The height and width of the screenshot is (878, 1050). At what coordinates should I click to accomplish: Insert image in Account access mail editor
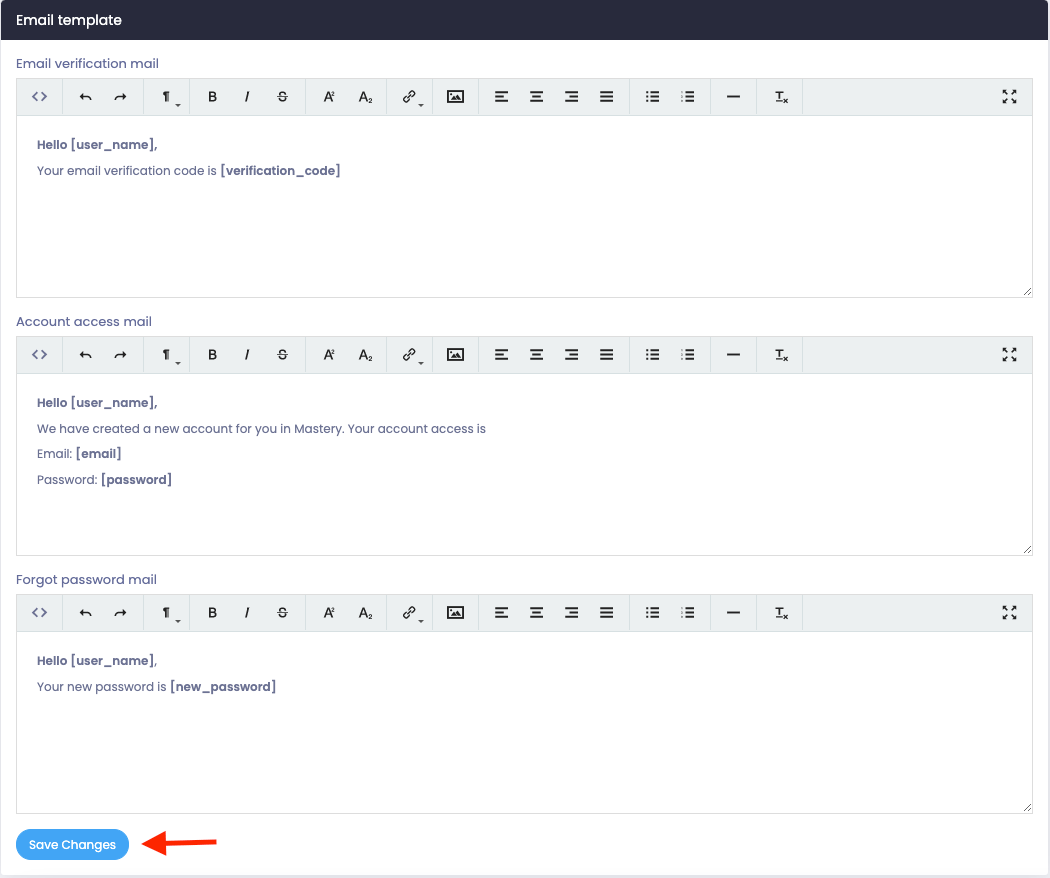tap(455, 355)
